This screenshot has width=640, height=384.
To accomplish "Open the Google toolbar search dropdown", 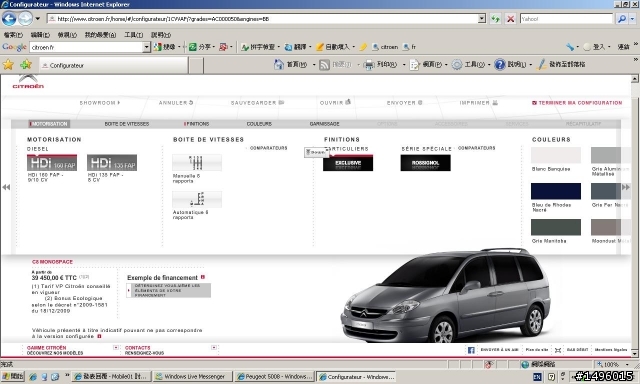I will tap(147, 47).
